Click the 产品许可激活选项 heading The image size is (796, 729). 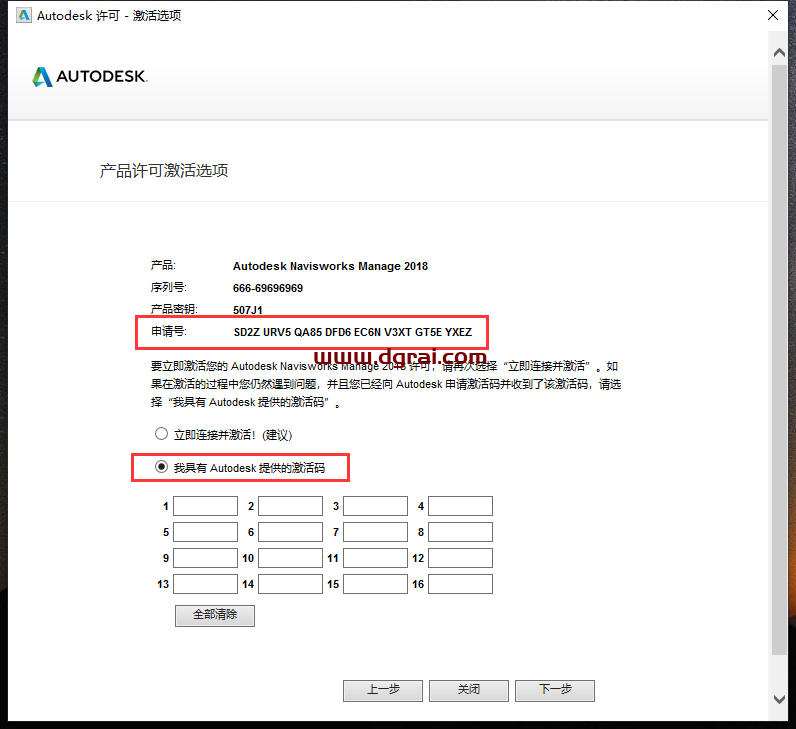click(x=163, y=171)
